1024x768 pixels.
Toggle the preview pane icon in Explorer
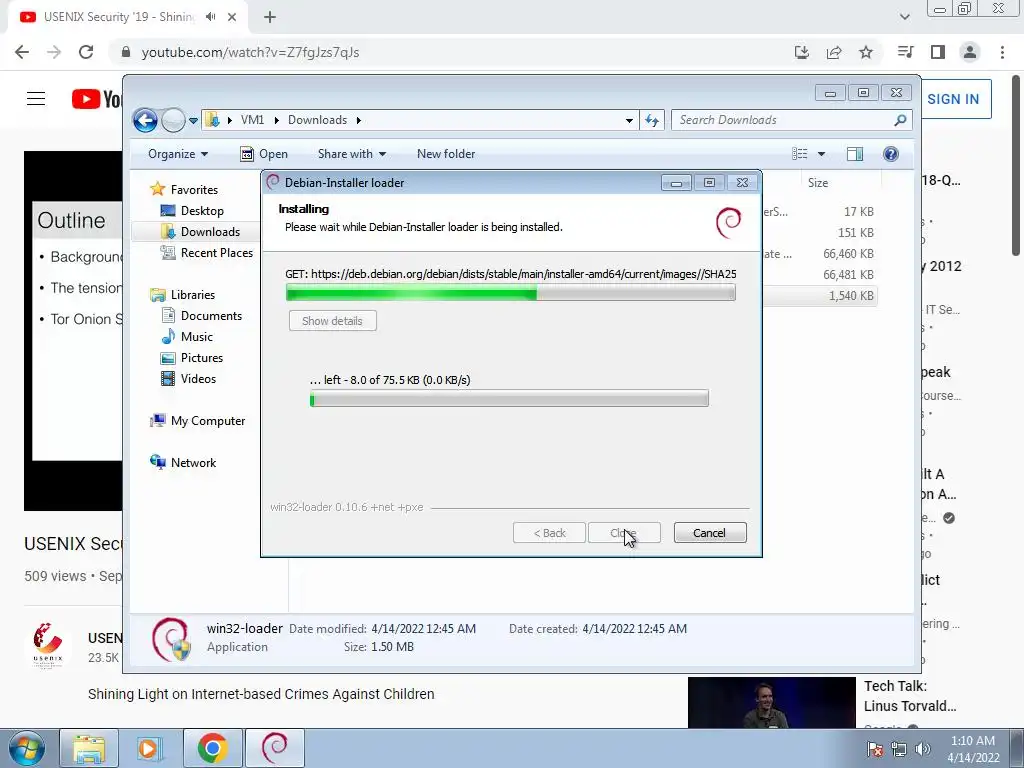(855, 153)
